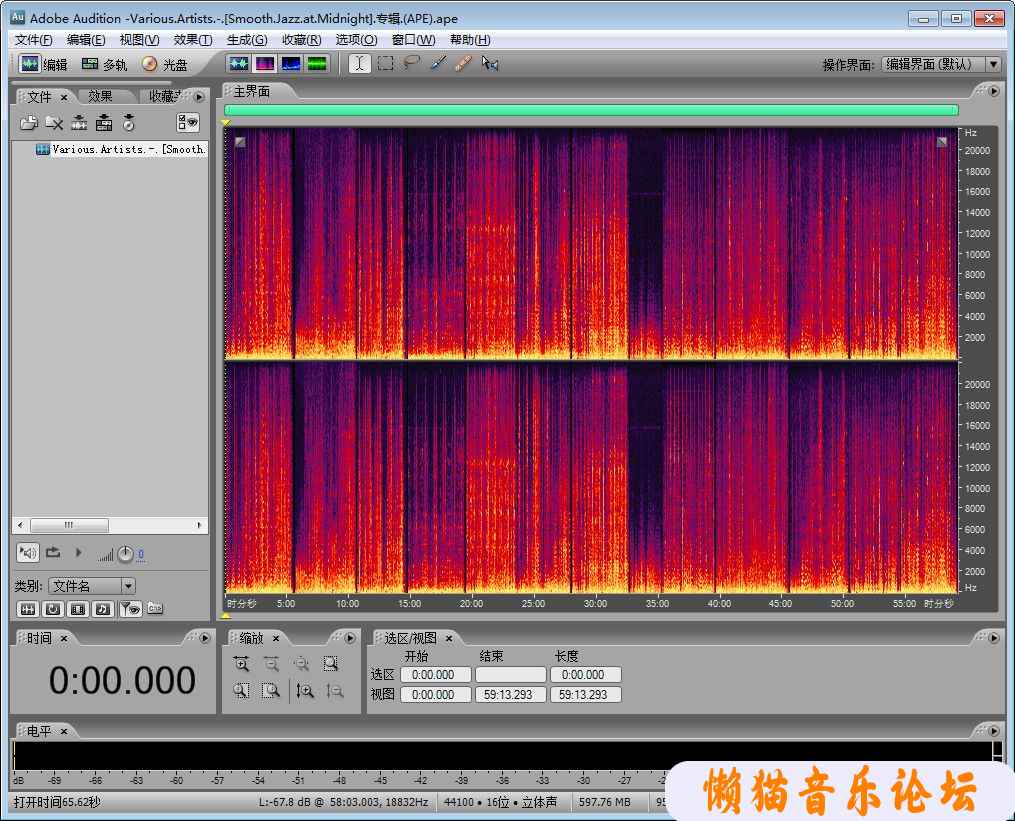This screenshot has width=1015, height=821.
Task: Toggle the filter-eye display button
Action: tap(130, 609)
